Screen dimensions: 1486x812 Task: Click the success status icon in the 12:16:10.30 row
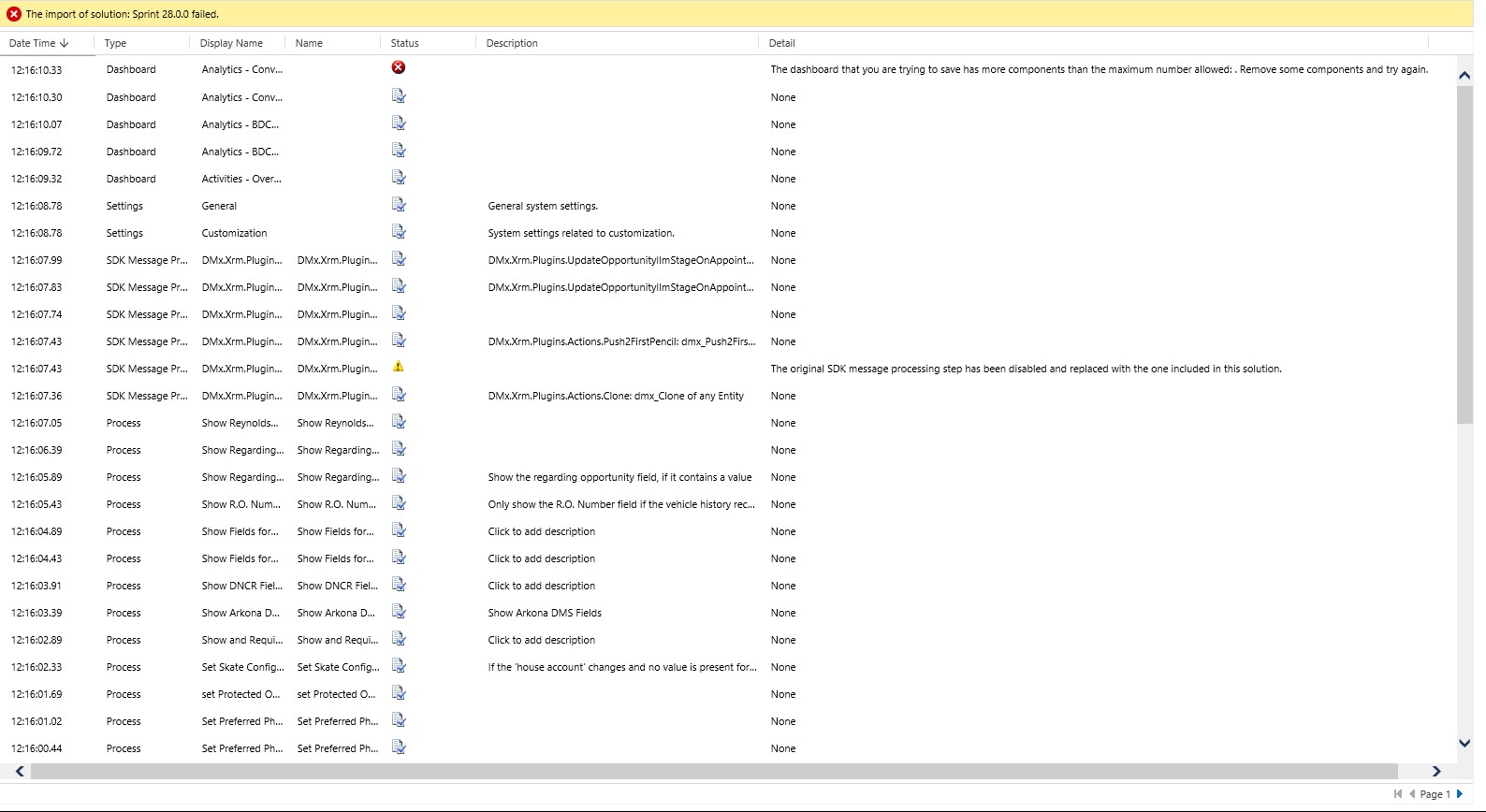[399, 95]
